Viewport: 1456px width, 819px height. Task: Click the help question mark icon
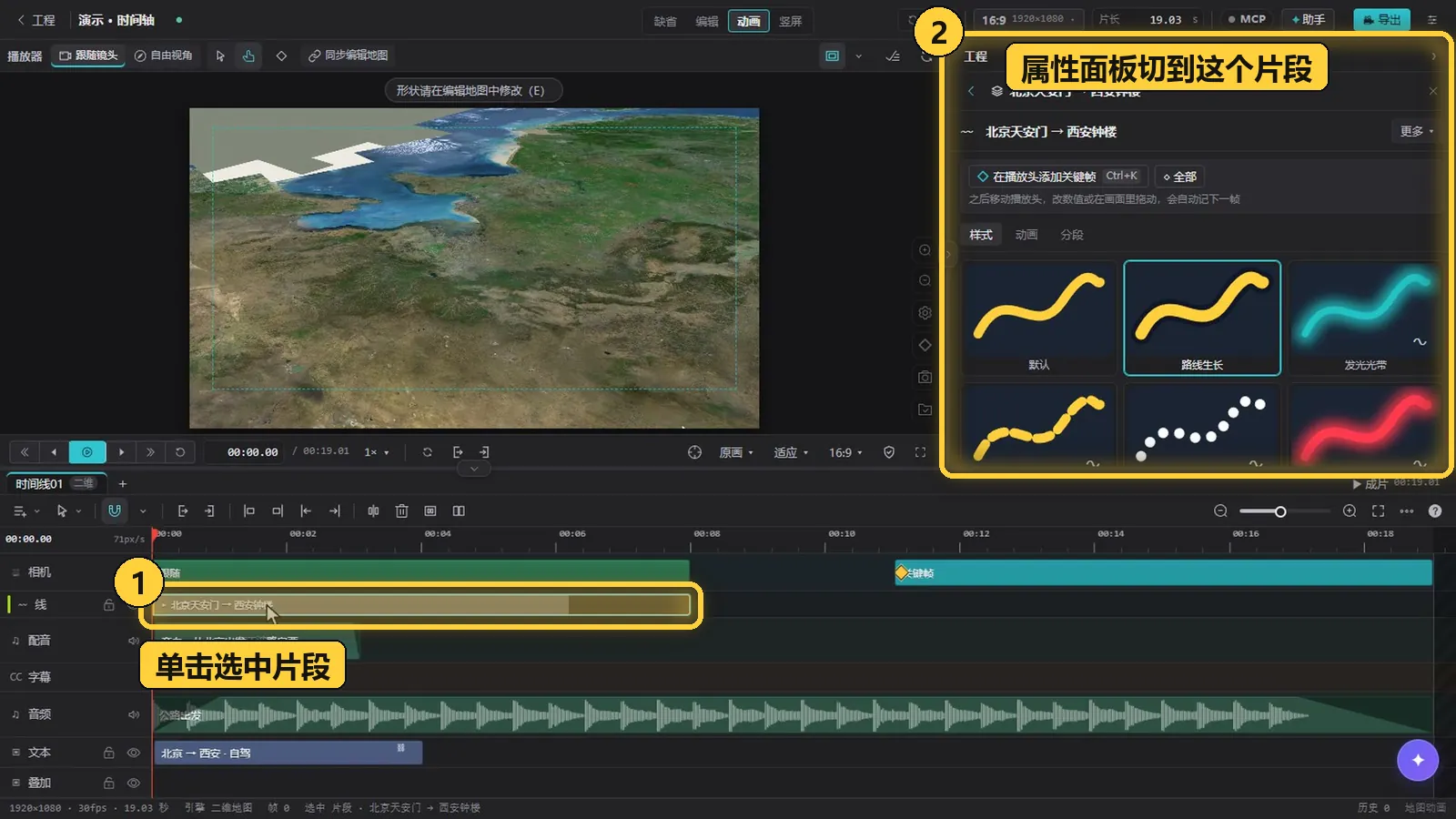1435,511
